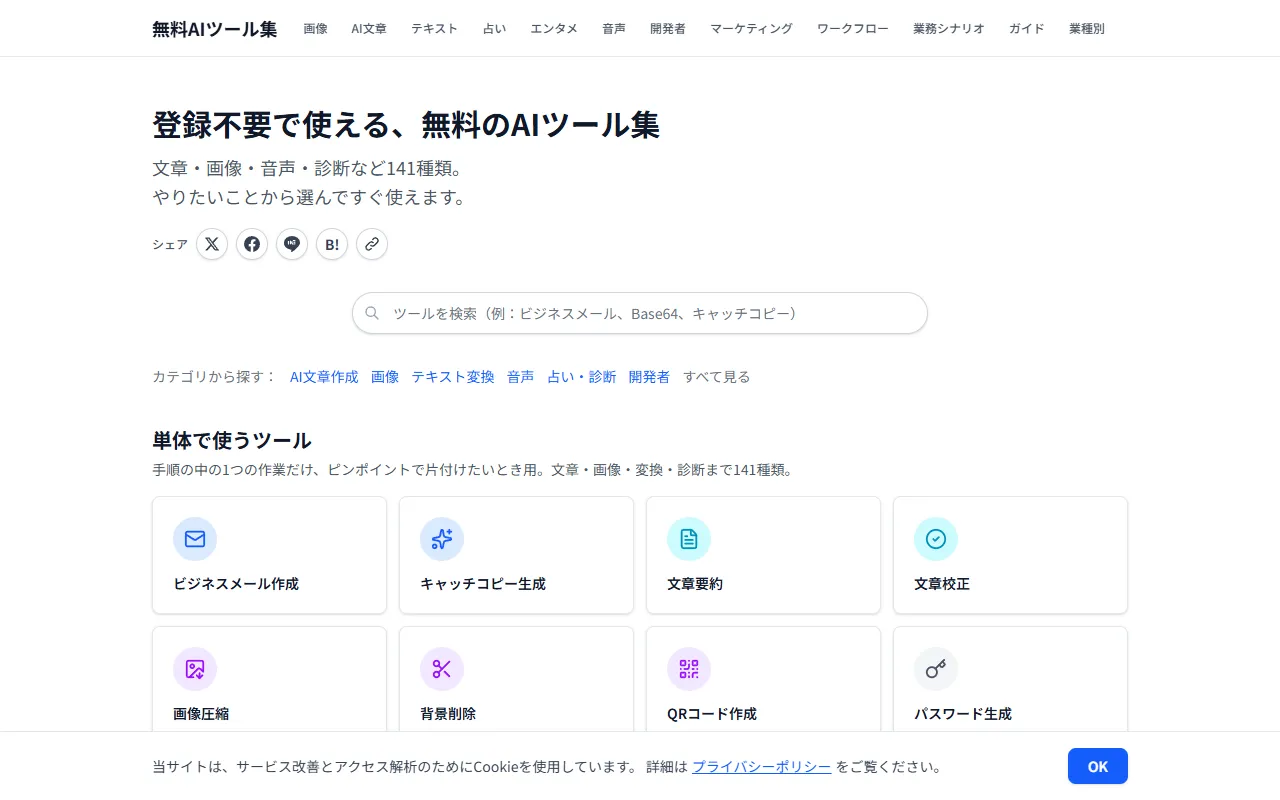Open 開発者 in the top navigation
Screen dimensions: 1280x800
pos(668,29)
